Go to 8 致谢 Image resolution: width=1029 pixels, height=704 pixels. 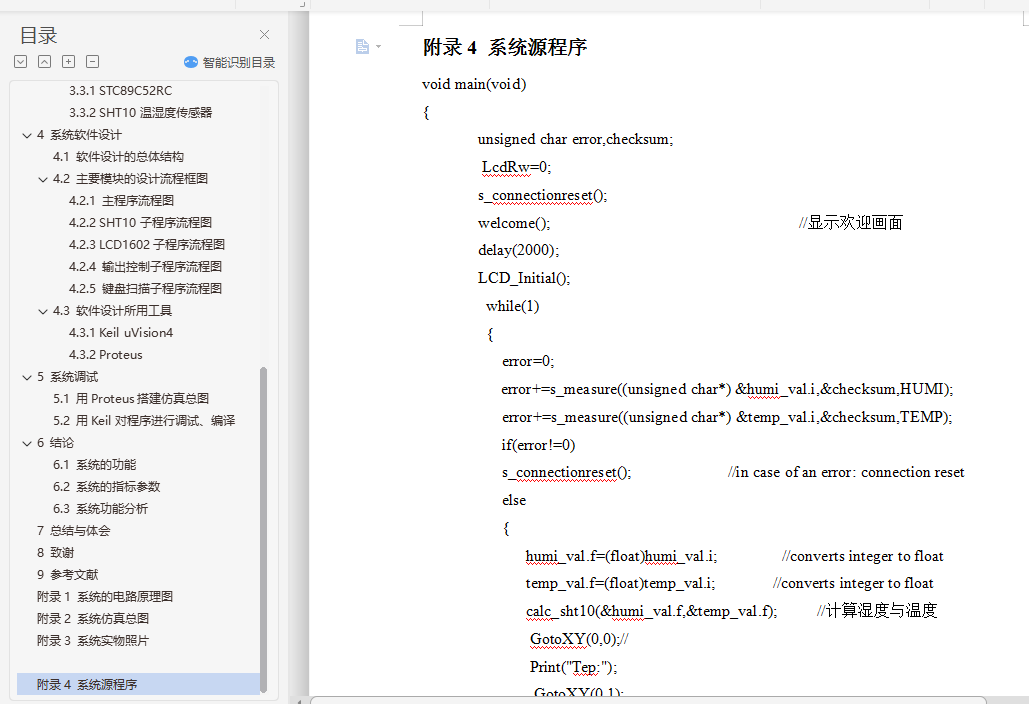pyautogui.click(x=56, y=553)
